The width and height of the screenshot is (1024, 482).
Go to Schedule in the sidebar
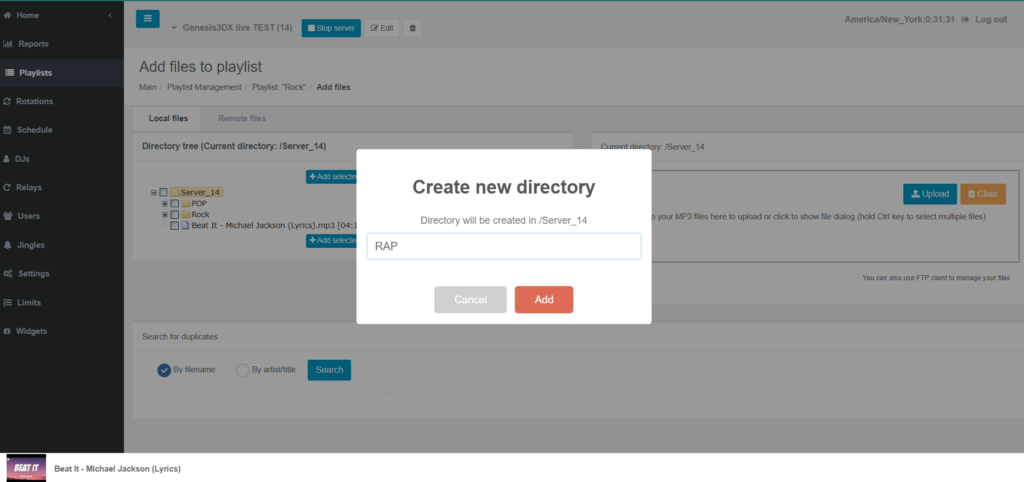coord(34,130)
